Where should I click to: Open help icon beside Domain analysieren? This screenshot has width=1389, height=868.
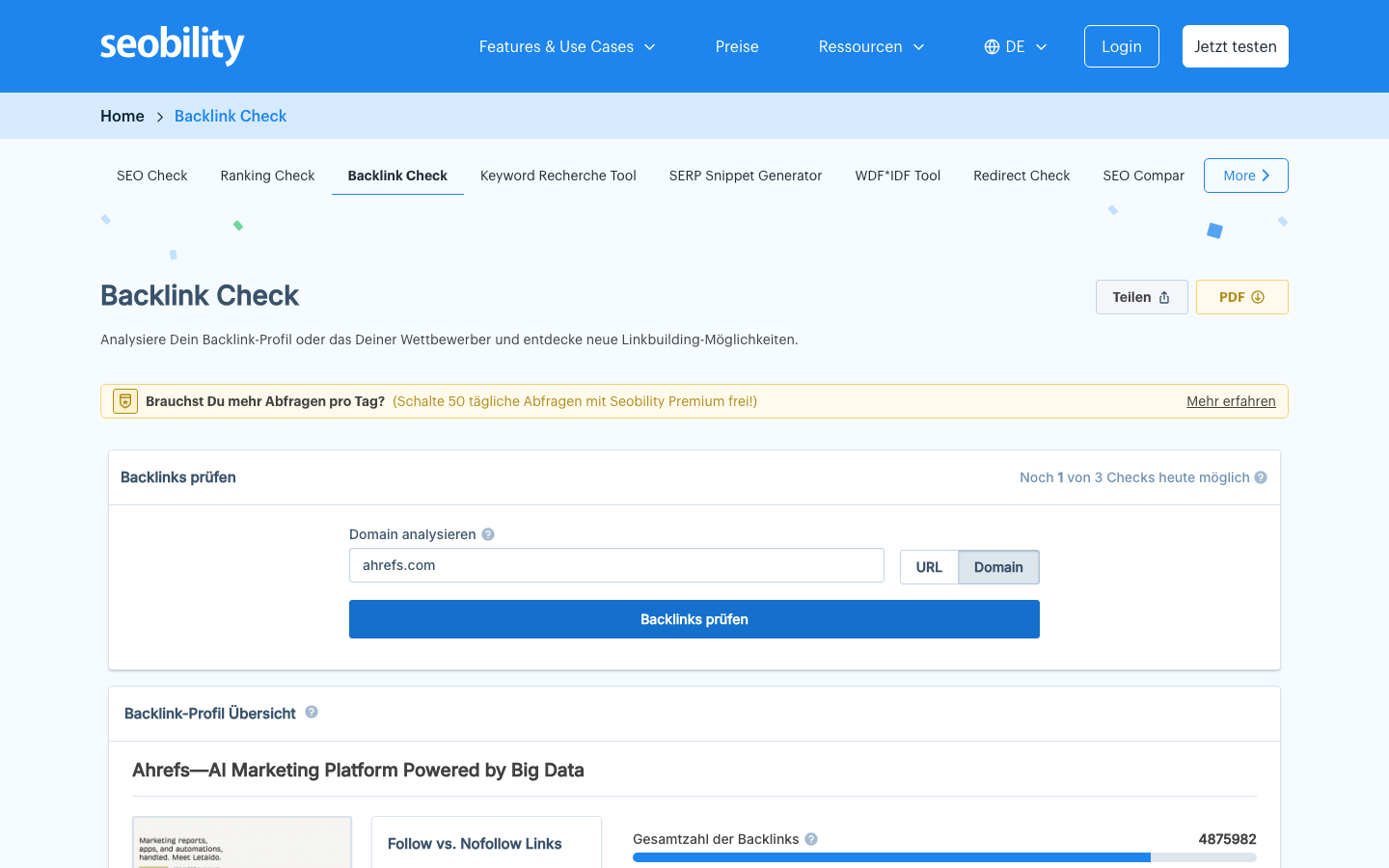[488, 534]
